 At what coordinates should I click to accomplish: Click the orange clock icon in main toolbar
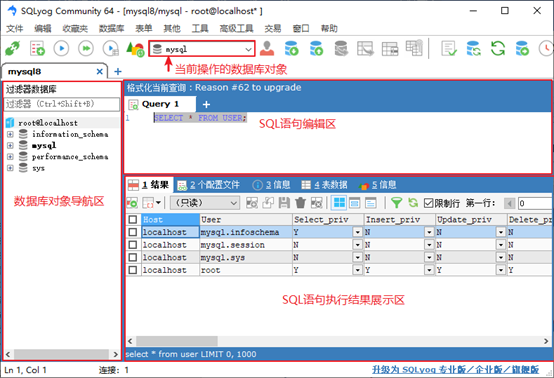546,48
